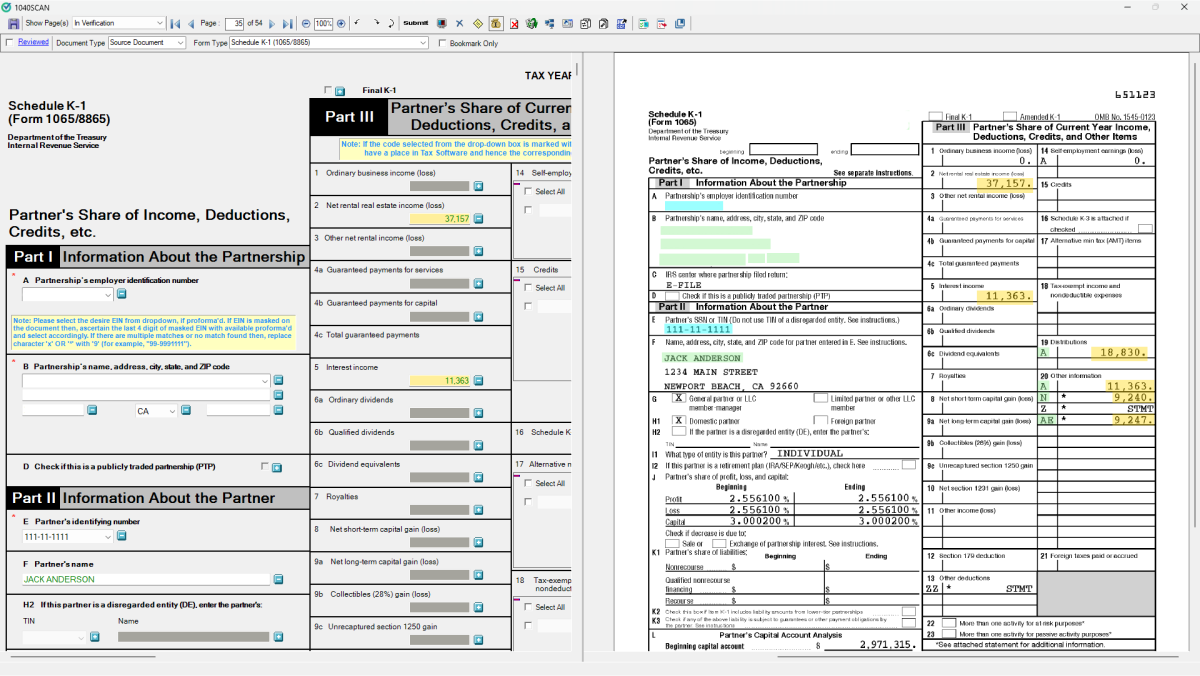Open the Show Page(s) In Verification dropdown
This screenshot has width=1200, height=676.
[x=160, y=23]
